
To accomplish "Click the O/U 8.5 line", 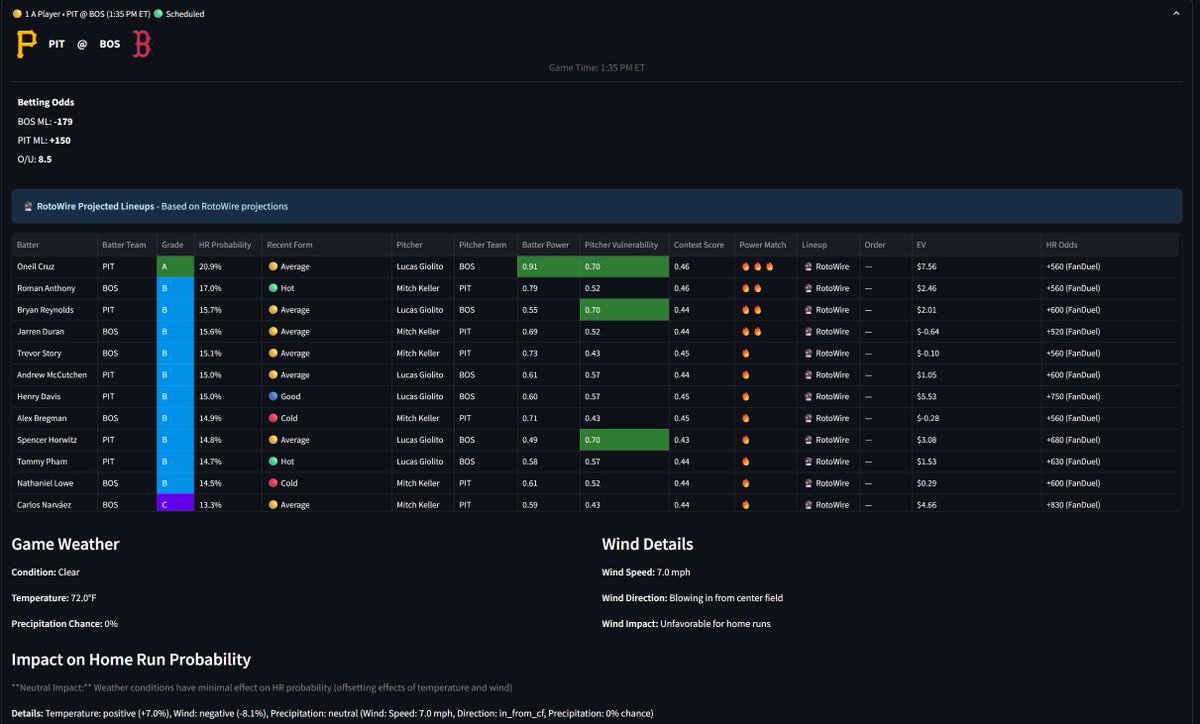I will (34, 159).
